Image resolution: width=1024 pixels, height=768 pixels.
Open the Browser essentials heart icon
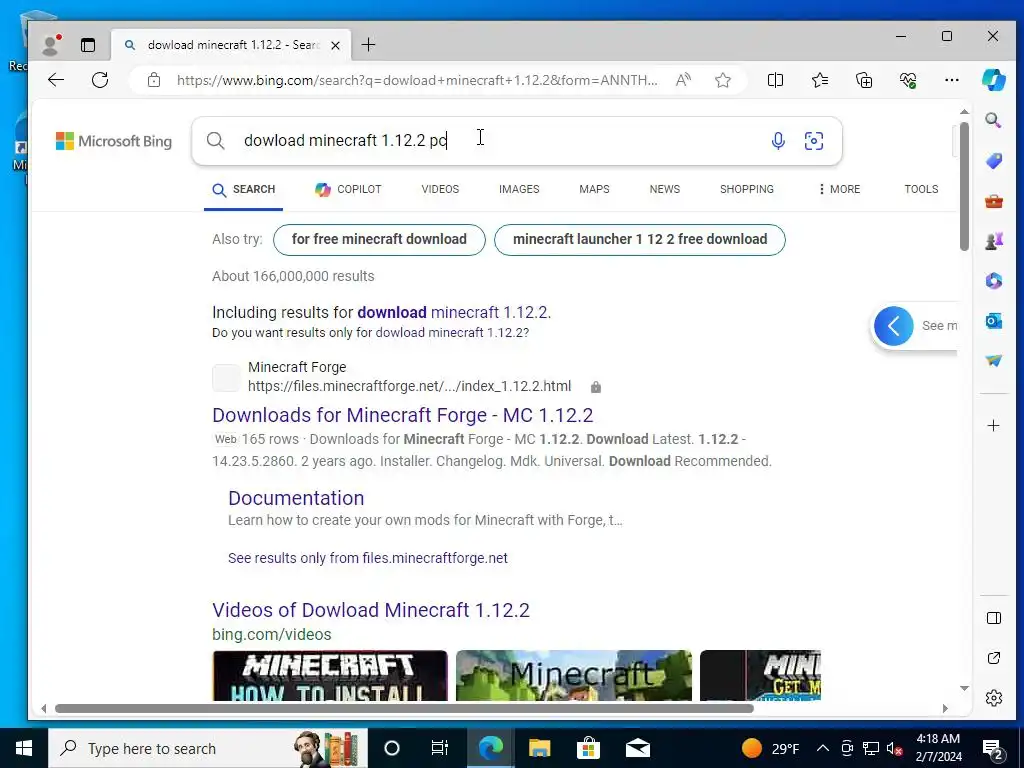tap(908, 80)
